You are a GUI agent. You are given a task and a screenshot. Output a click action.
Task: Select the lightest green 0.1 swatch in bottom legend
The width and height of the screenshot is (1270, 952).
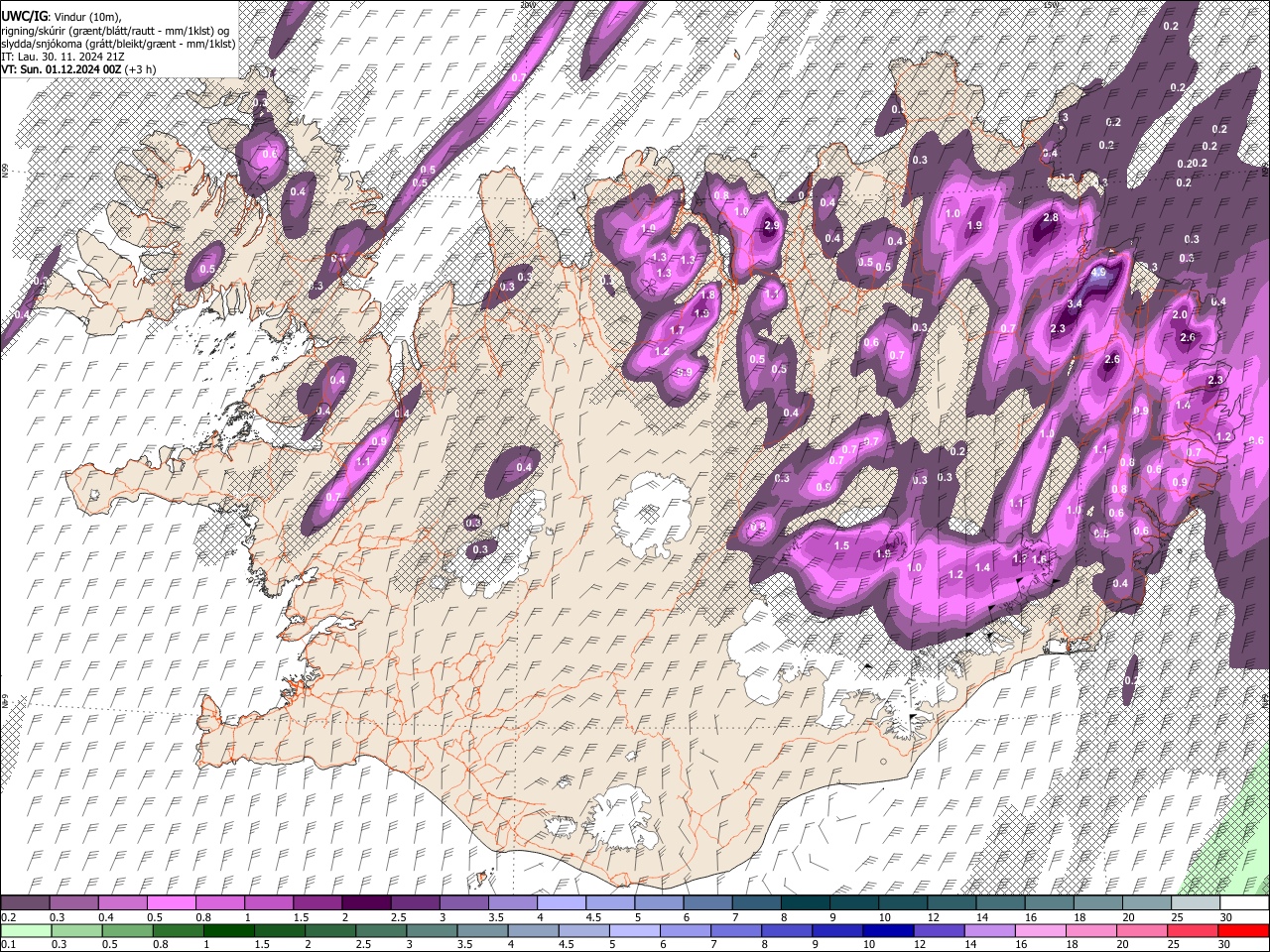coord(25,930)
